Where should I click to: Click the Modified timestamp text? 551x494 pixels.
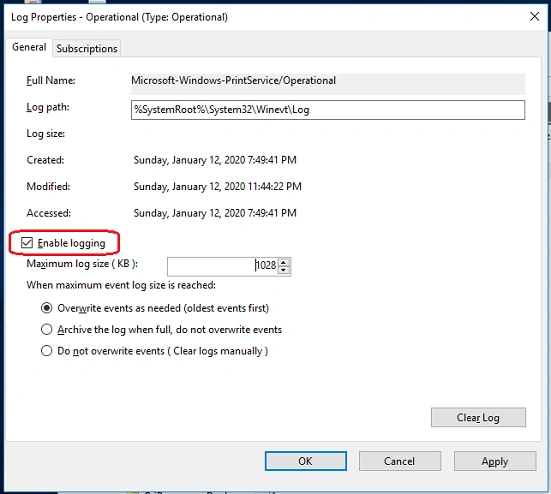[217, 186]
